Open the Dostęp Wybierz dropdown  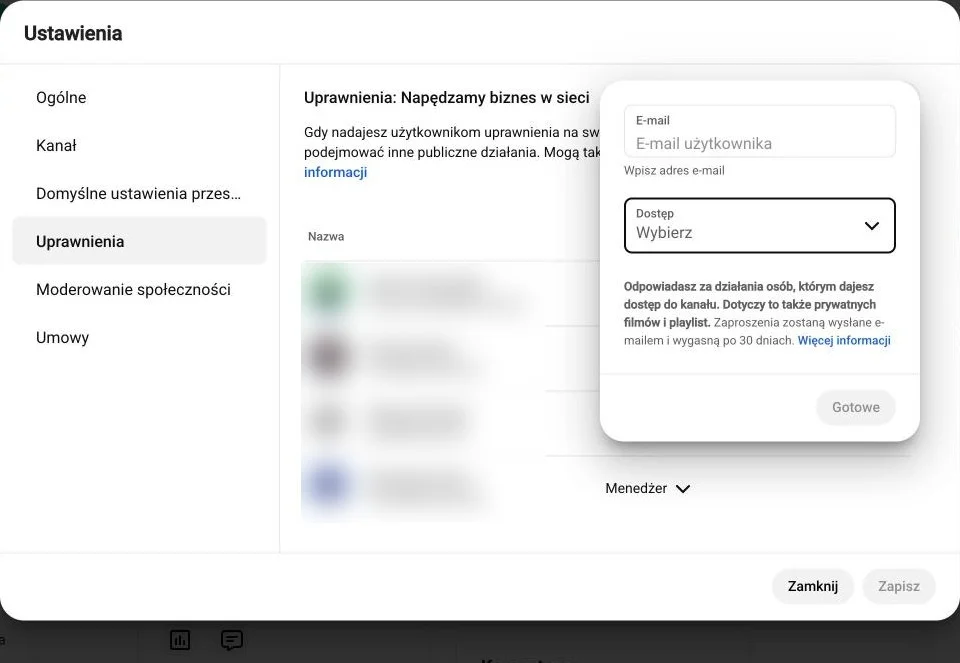pyautogui.click(x=759, y=225)
